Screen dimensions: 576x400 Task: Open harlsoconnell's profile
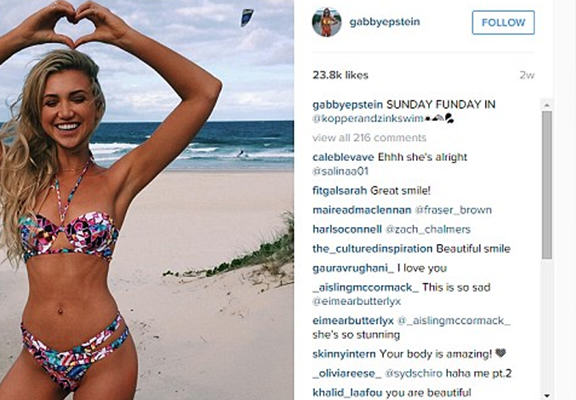(347, 230)
